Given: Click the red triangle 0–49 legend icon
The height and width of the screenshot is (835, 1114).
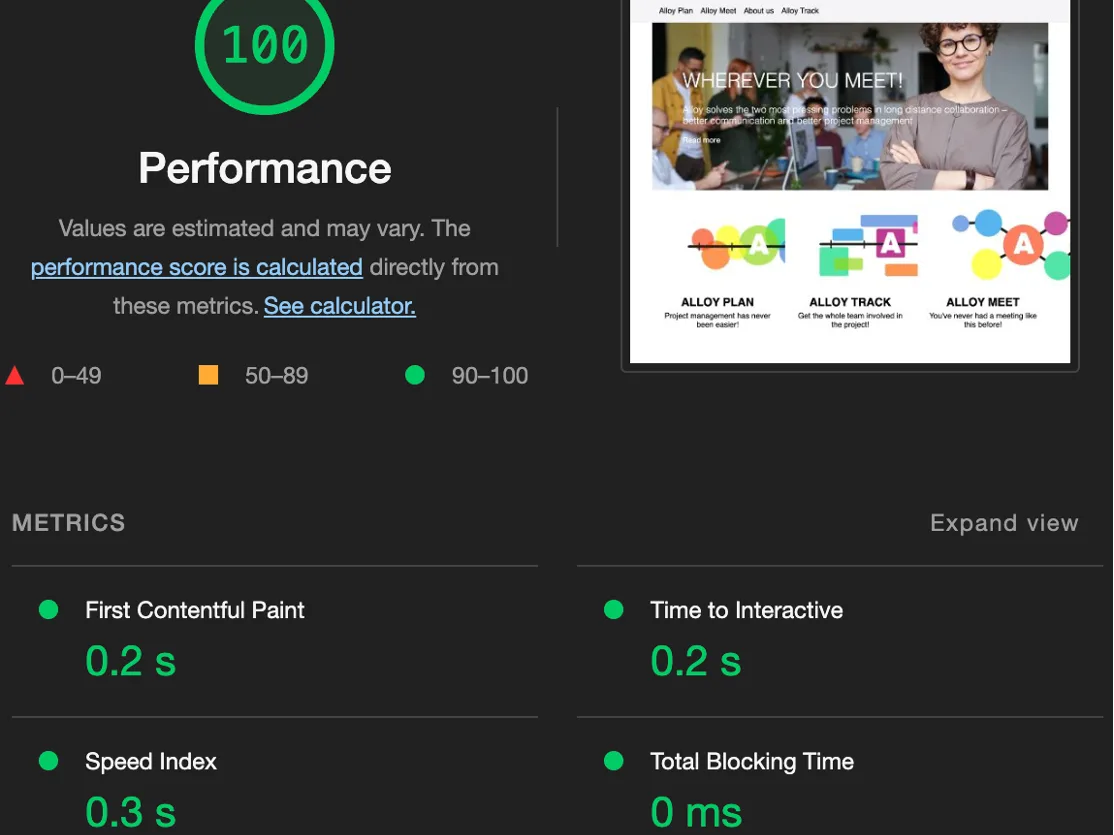Looking at the screenshot, I should coord(15,375).
